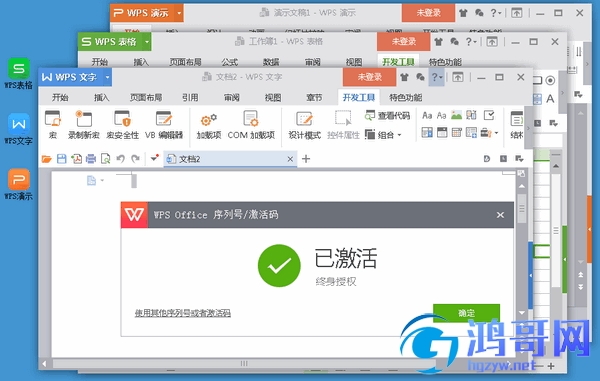600x381 pixels.
Task: Click the print icon in quick access toolbar
Action: point(91,159)
